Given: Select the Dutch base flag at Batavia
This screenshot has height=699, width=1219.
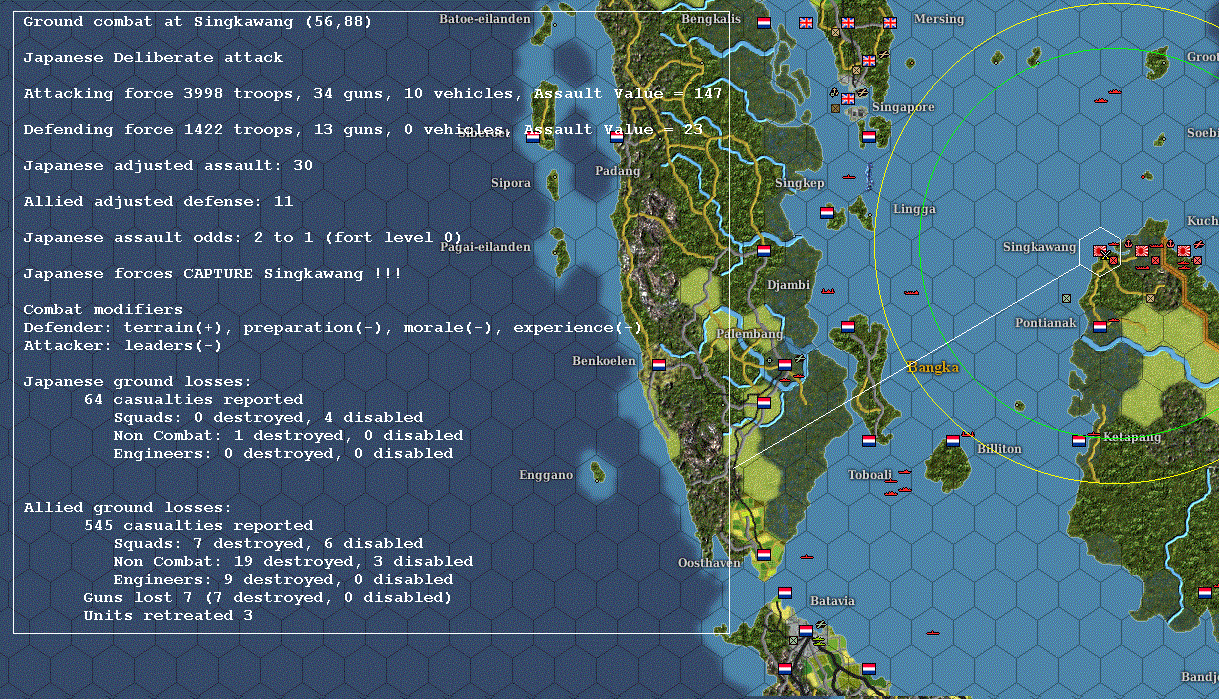Looking at the screenshot, I should point(806,631).
